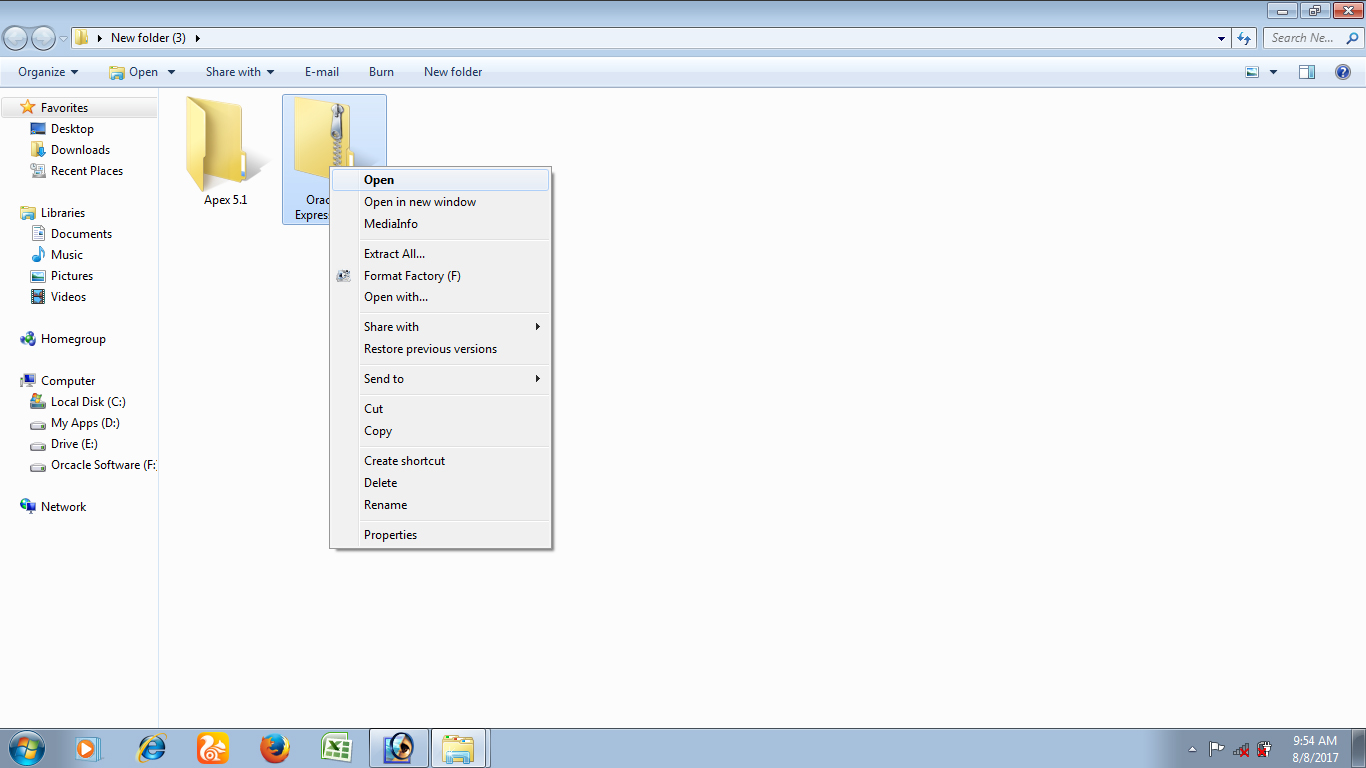Click the Burn toolbar button
Viewport: 1366px width, 768px height.
coord(381,71)
